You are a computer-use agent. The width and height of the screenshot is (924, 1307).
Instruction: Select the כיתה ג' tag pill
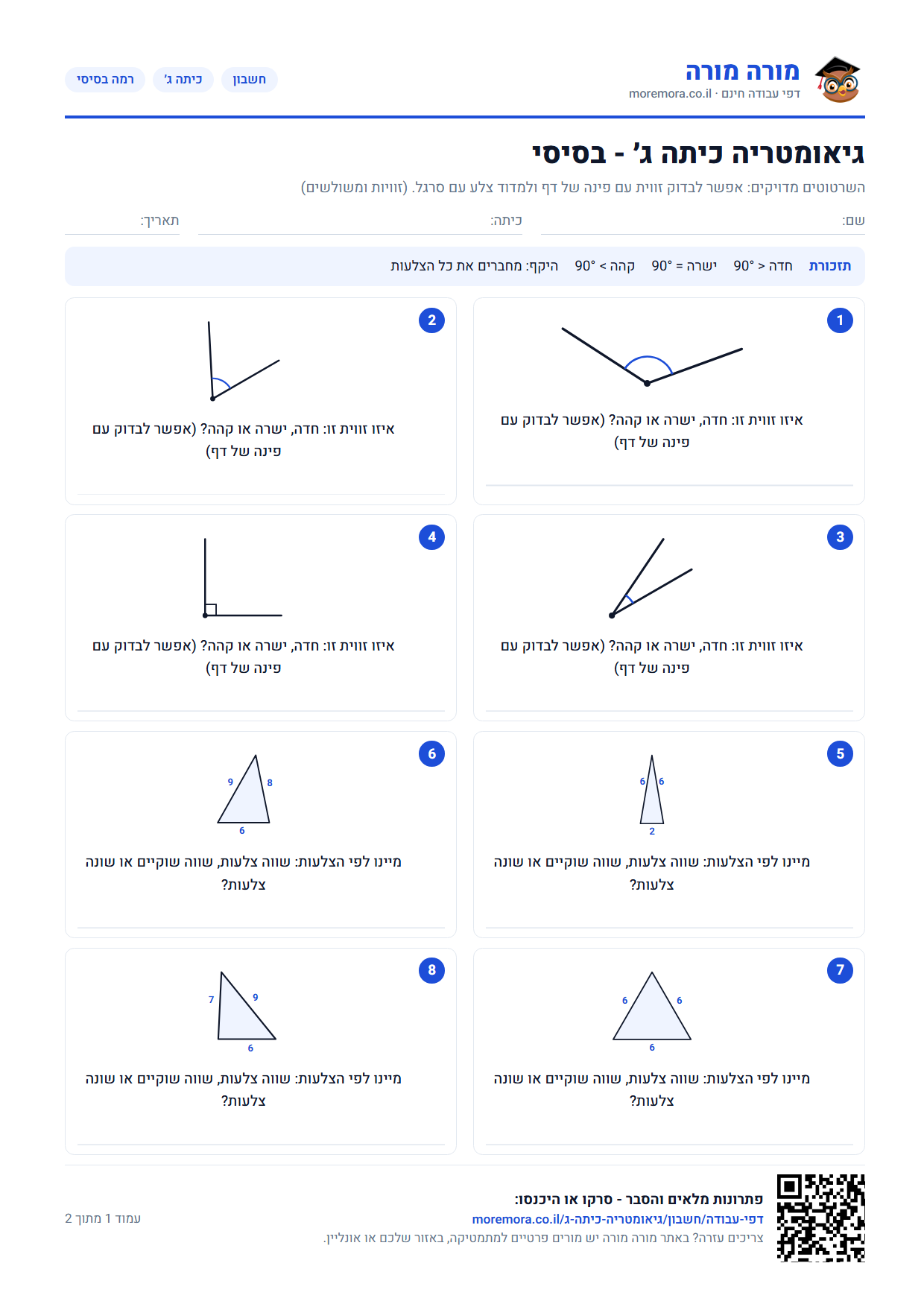pyautogui.click(x=183, y=80)
